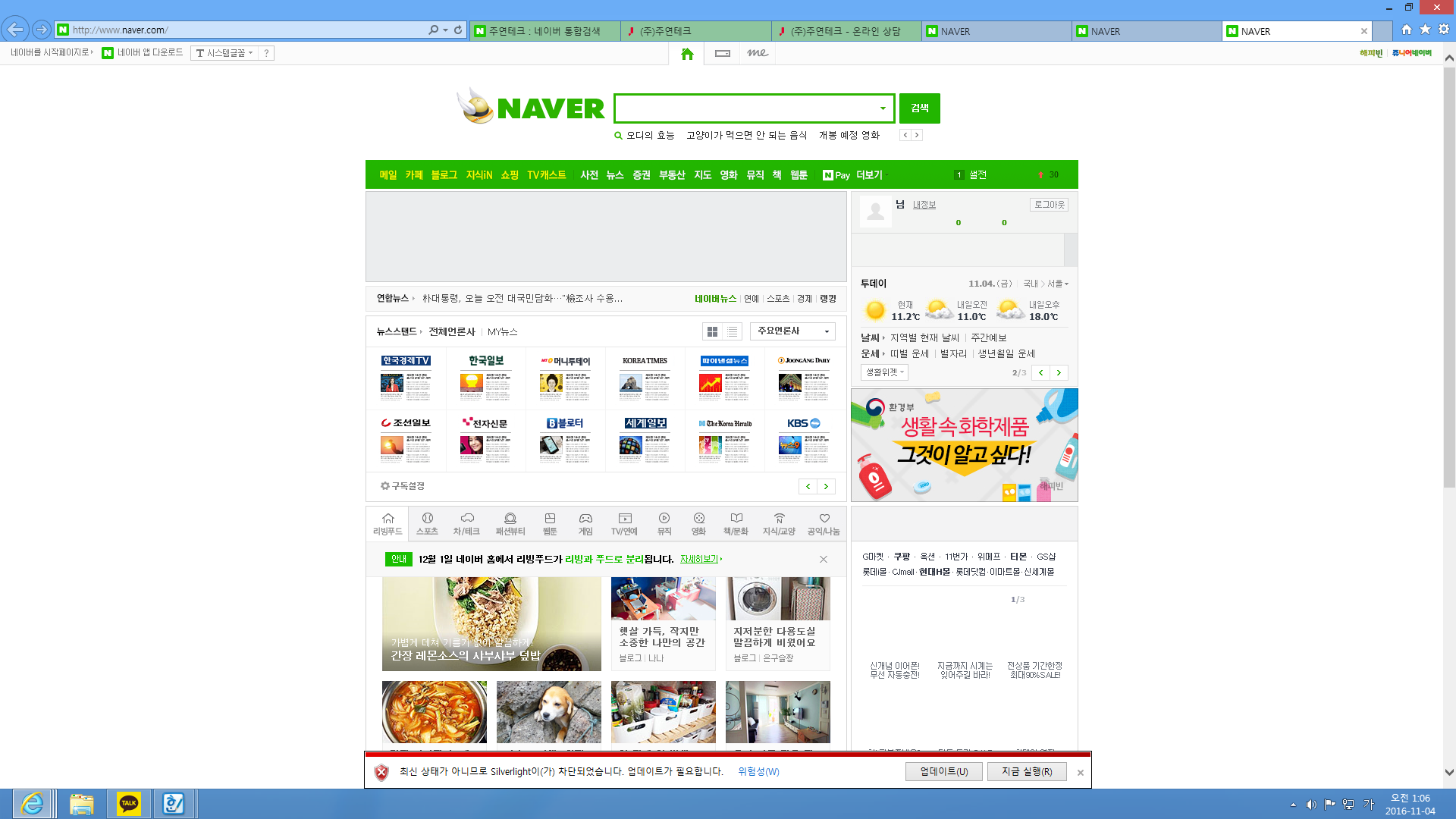The width and height of the screenshot is (1456, 819).
Task: Click the 업데이트(U) button
Action: [944, 771]
